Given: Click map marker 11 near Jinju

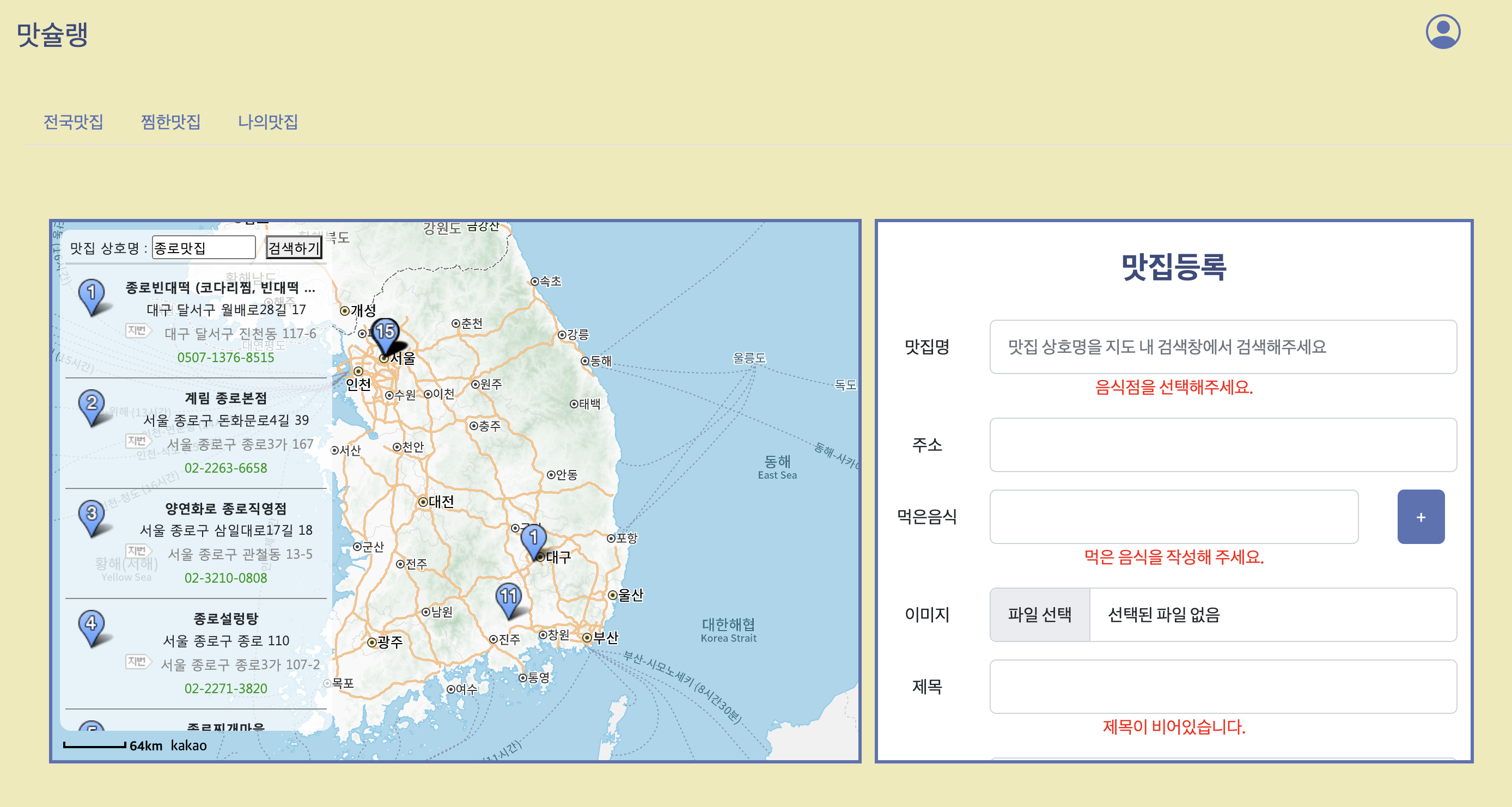Looking at the screenshot, I should point(508,598).
